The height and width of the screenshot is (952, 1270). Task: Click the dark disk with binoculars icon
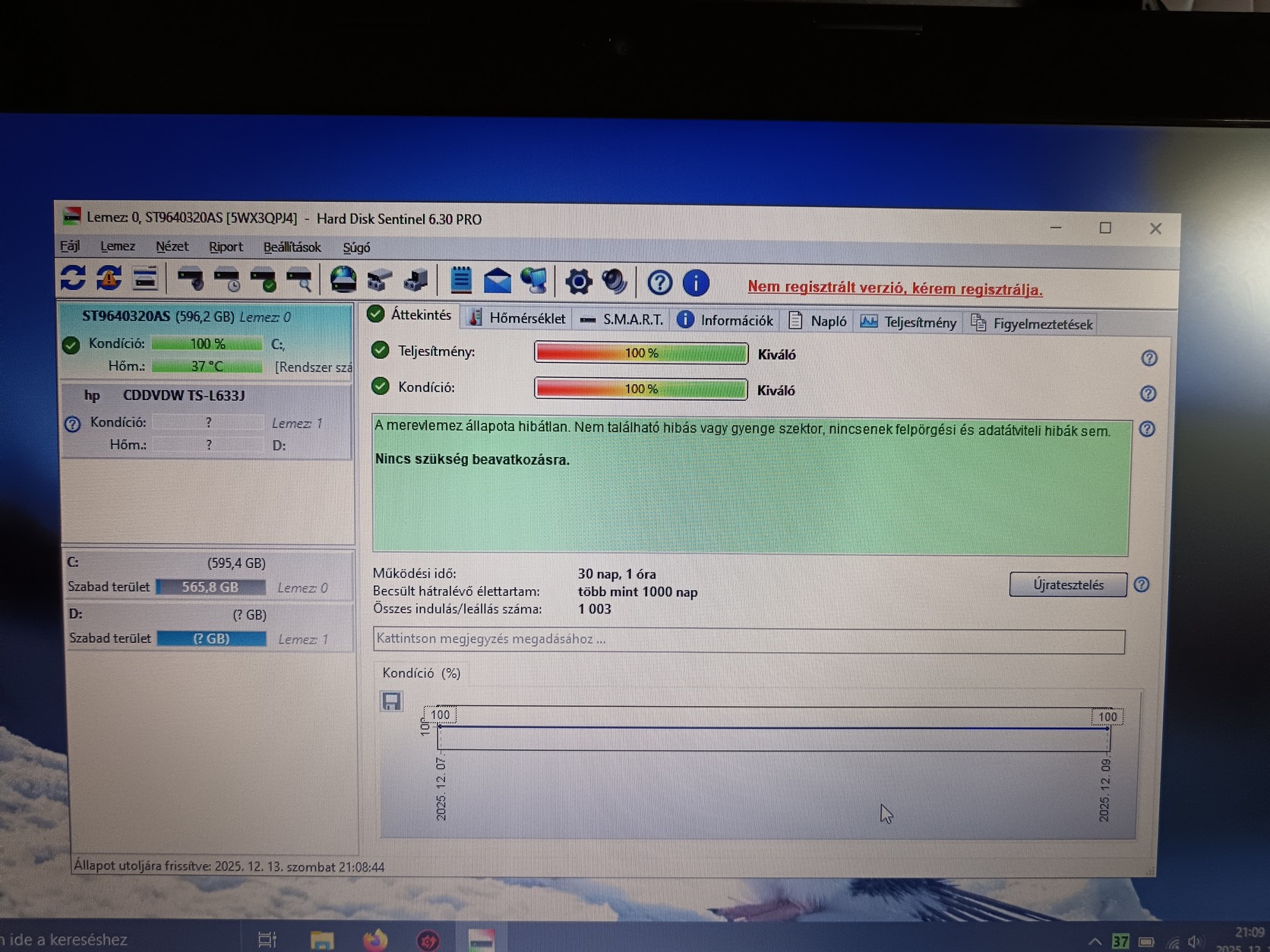[416, 280]
